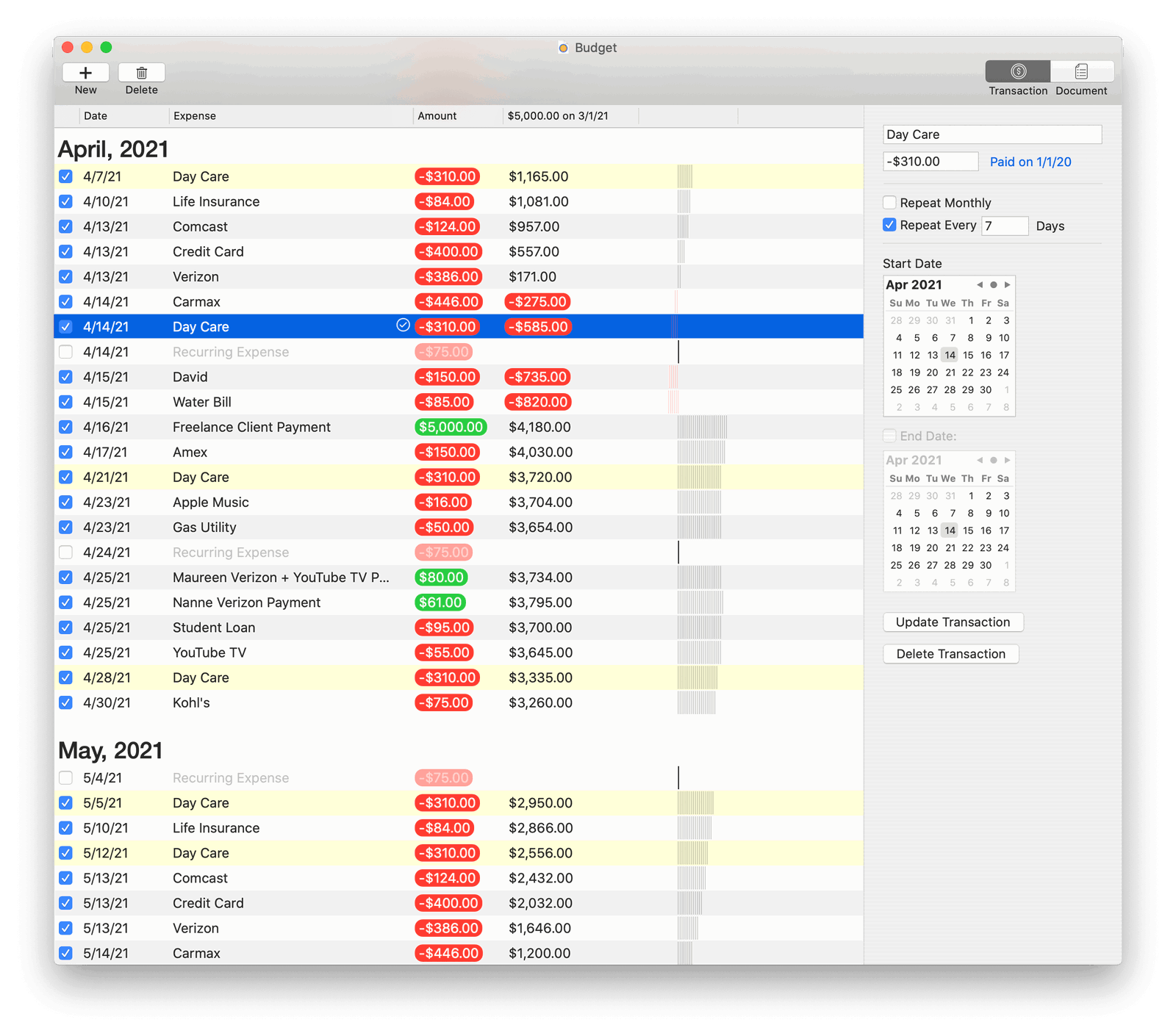Click the Delete Transaction button
Screen dimensions: 1176x1036
[x=951, y=654]
